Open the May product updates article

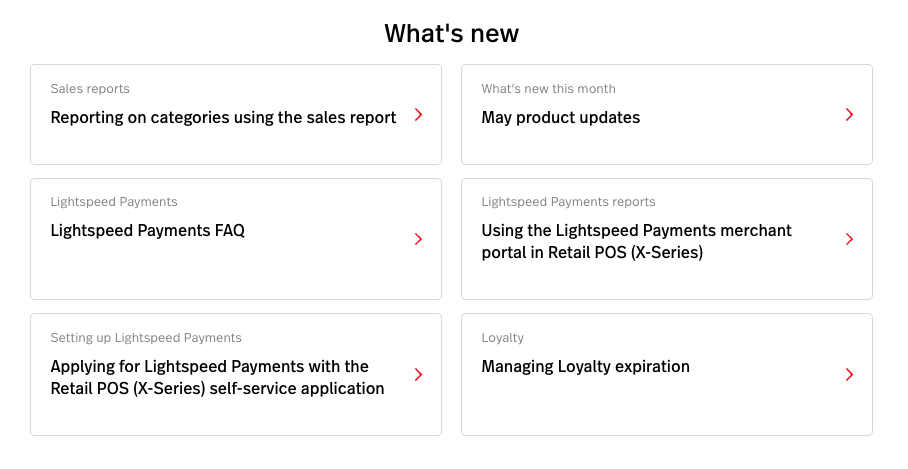(560, 118)
